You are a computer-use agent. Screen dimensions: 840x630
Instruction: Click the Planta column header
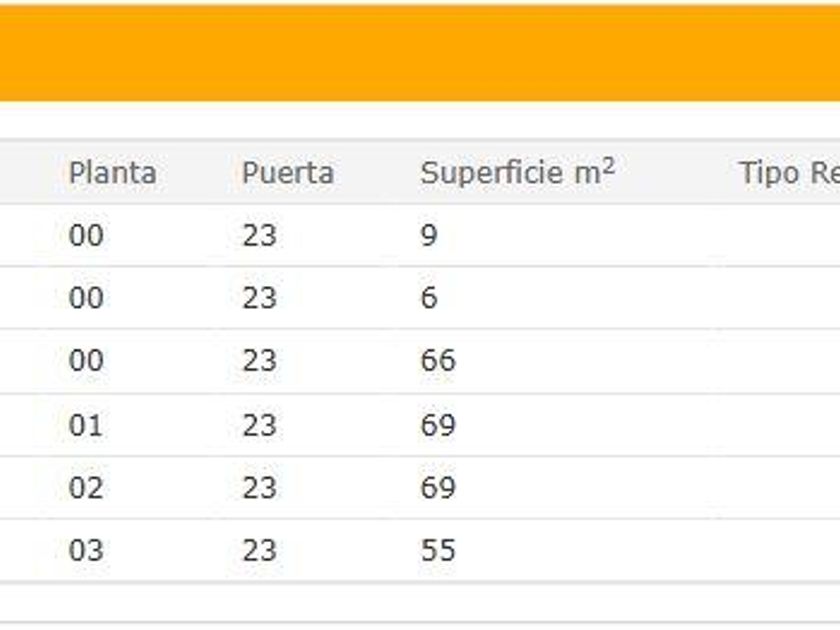112,173
